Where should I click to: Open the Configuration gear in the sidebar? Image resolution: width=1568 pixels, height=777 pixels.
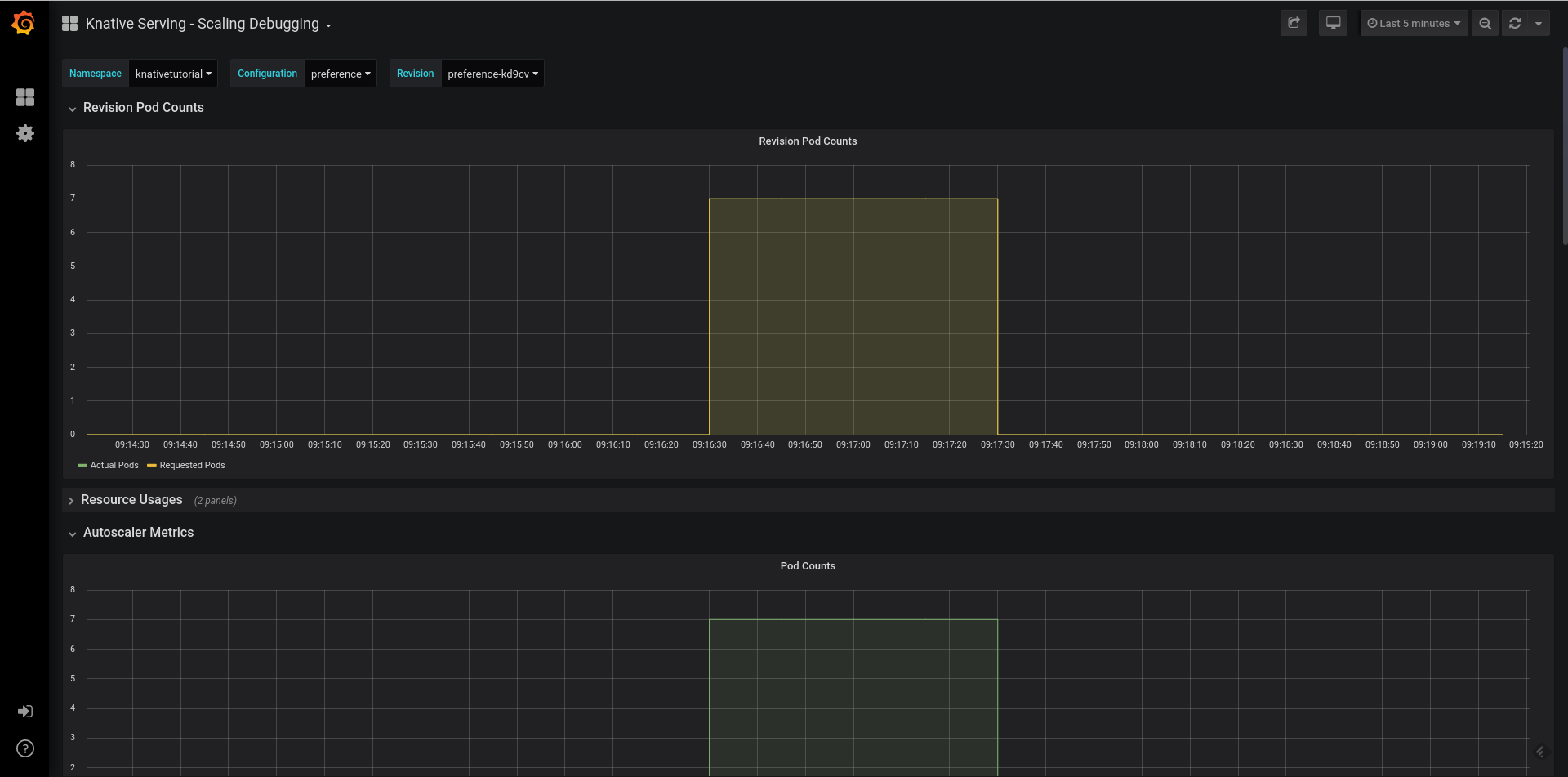(25, 133)
